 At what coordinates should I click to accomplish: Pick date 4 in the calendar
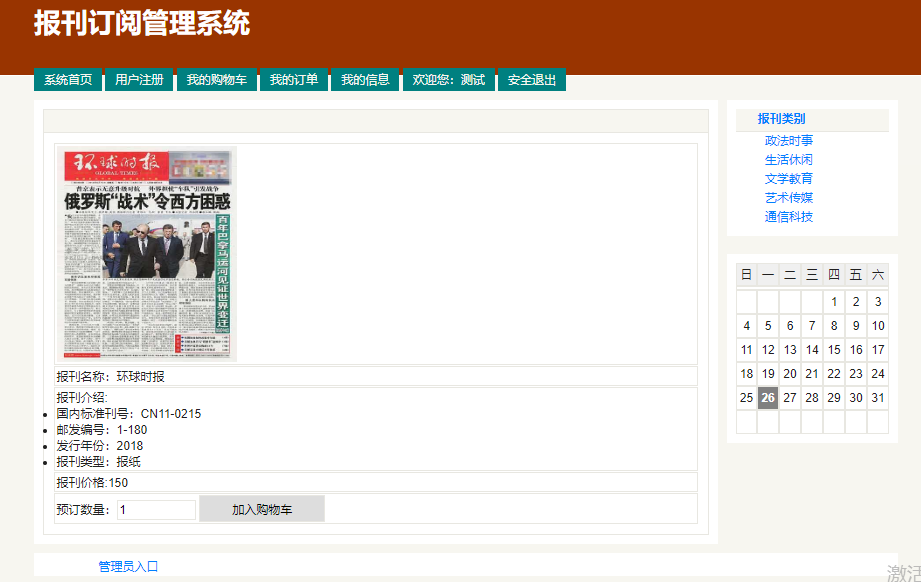tap(747, 326)
